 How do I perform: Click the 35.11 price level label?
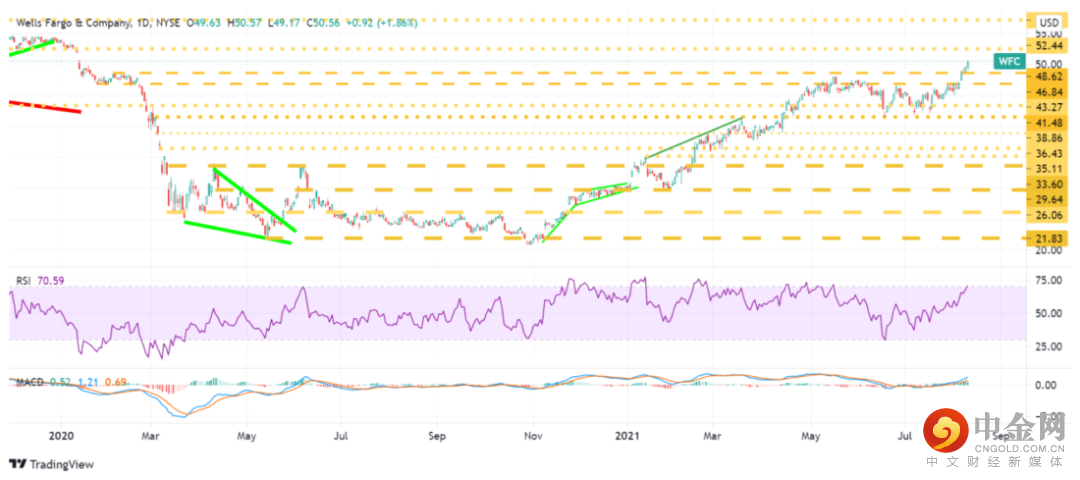1048,169
